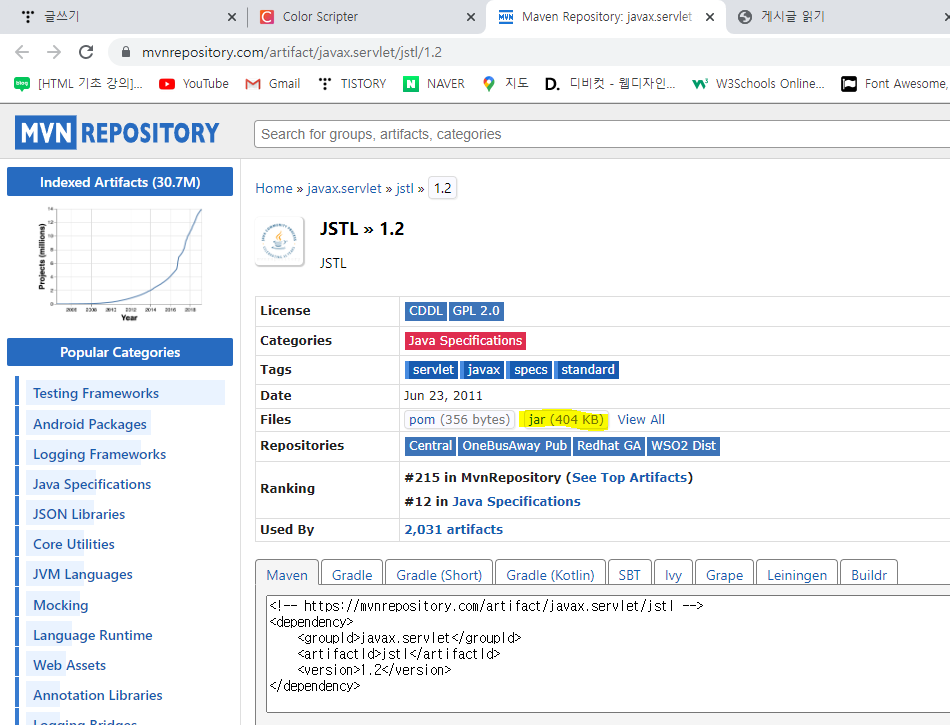Image resolution: width=950 pixels, height=725 pixels.
Task: Click the standard tag
Action: tap(586, 369)
